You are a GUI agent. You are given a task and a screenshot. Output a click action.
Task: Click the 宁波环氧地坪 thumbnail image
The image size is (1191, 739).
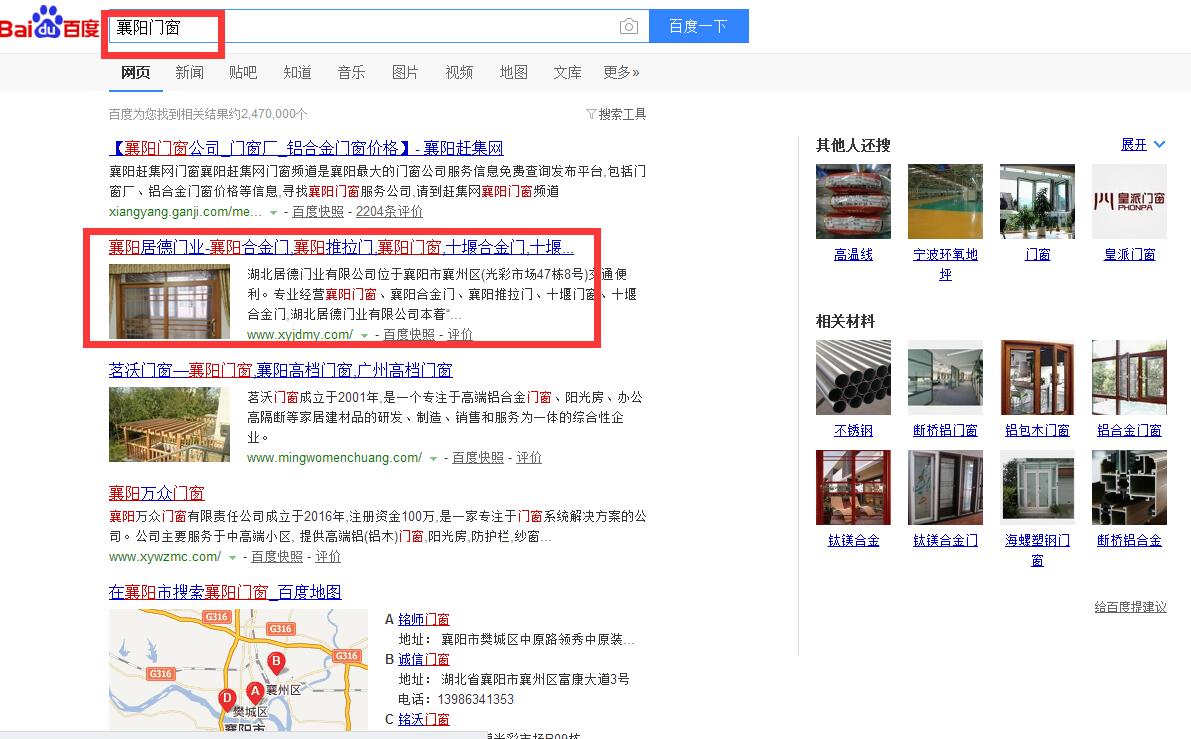pyautogui.click(x=946, y=201)
